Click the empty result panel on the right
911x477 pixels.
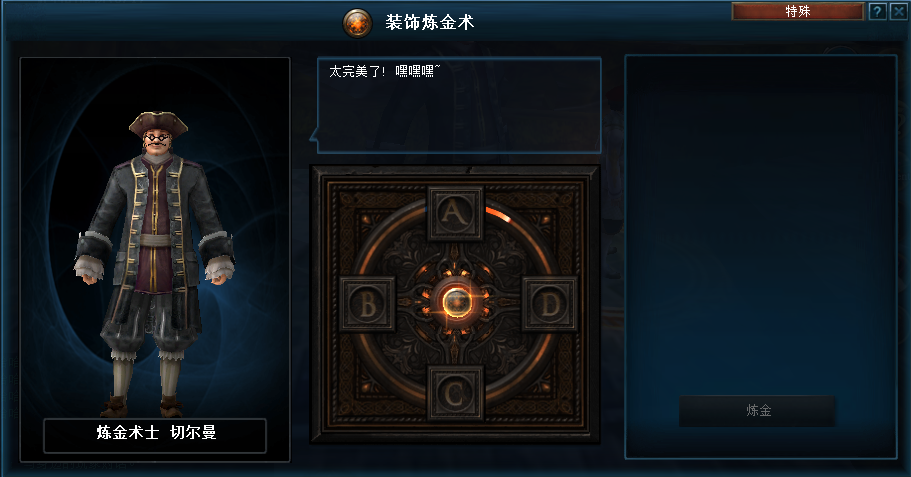[761, 257]
